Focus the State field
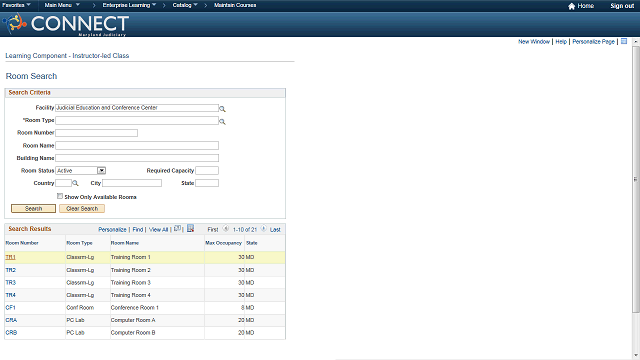This screenshot has height=360, width=640. tap(207, 183)
